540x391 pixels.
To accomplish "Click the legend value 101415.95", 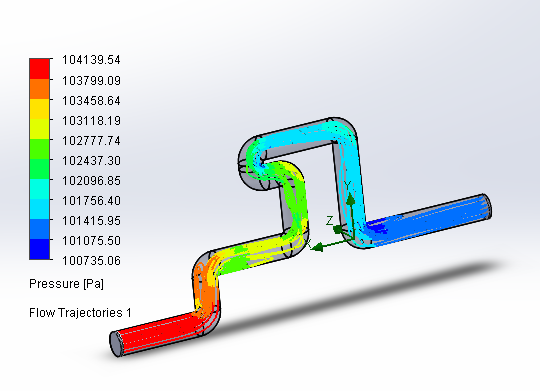I will point(91,220).
